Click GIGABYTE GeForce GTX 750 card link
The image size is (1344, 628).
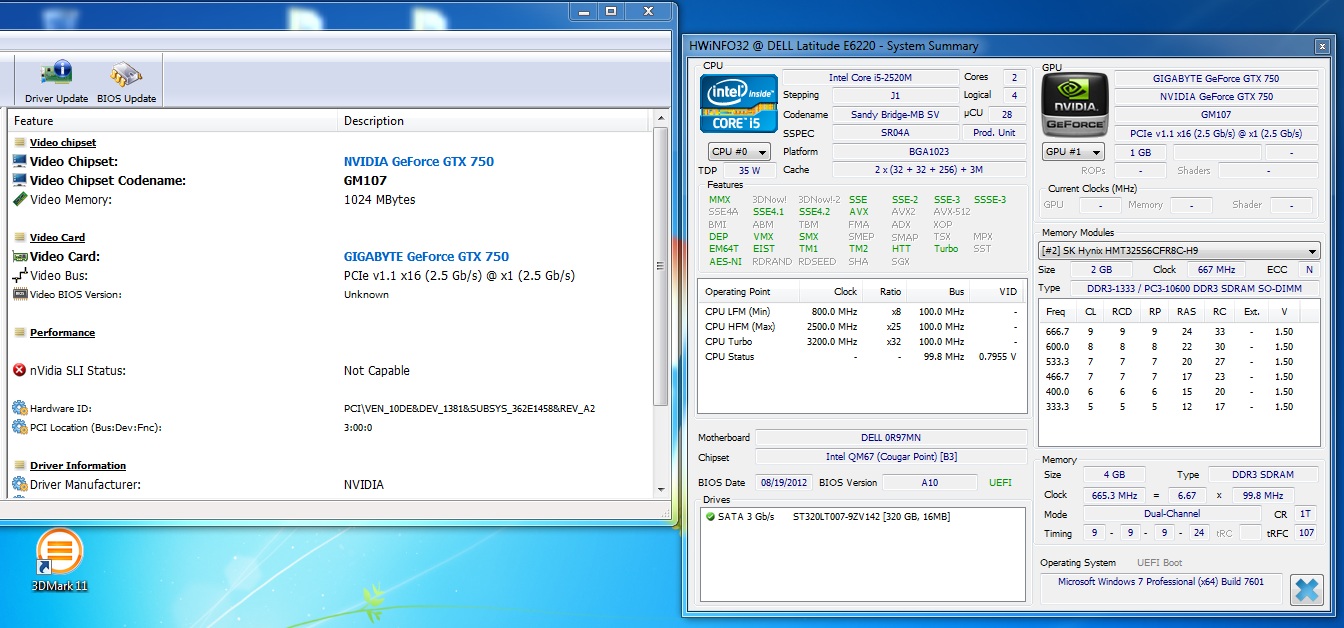pos(426,256)
